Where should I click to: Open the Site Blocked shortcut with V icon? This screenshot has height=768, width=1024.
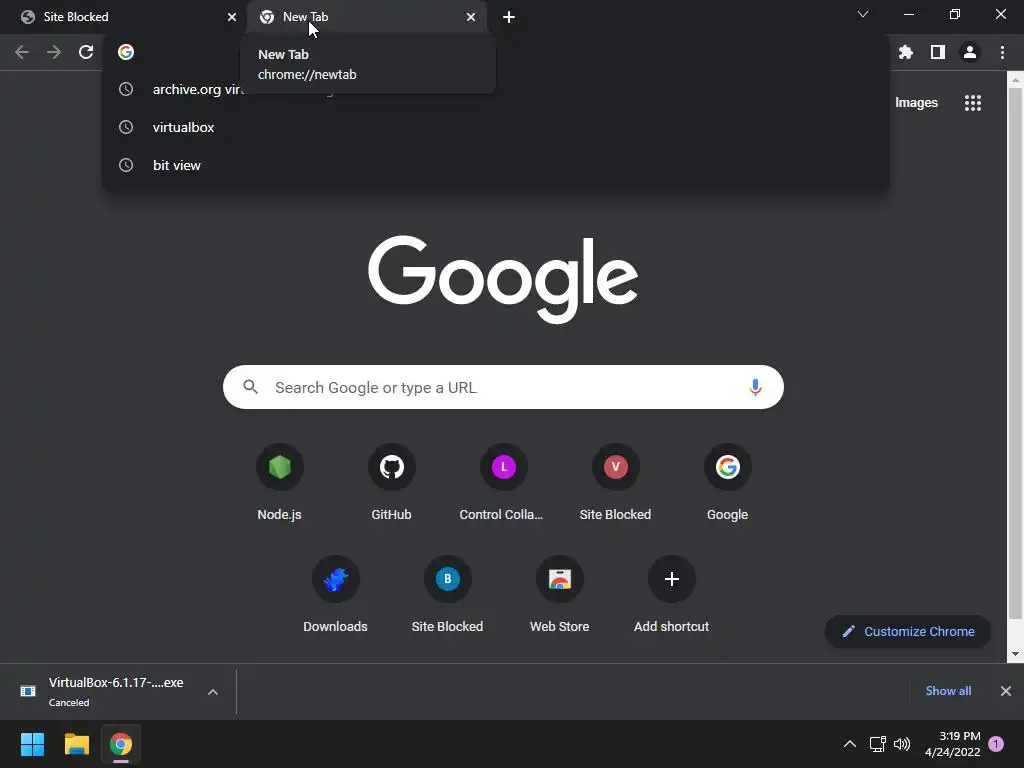(615, 483)
